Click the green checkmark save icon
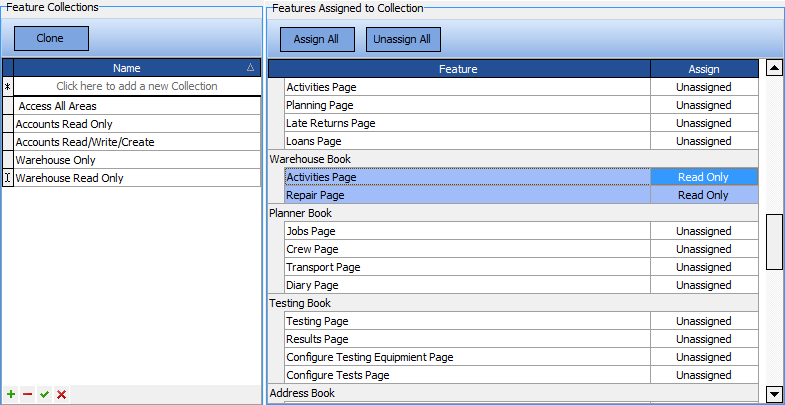 click(44, 395)
